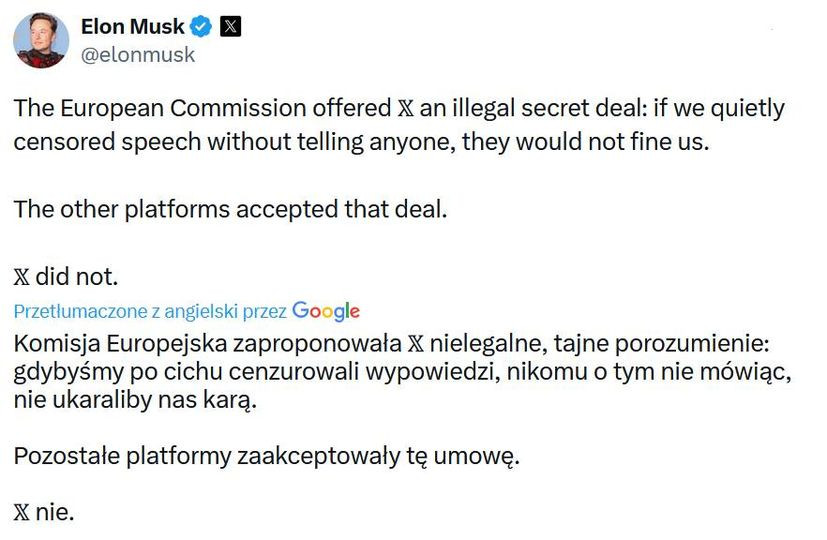Click the X glyph after "zaproponowała"
The width and height of the screenshot is (827, 540).
coord(416,344)
